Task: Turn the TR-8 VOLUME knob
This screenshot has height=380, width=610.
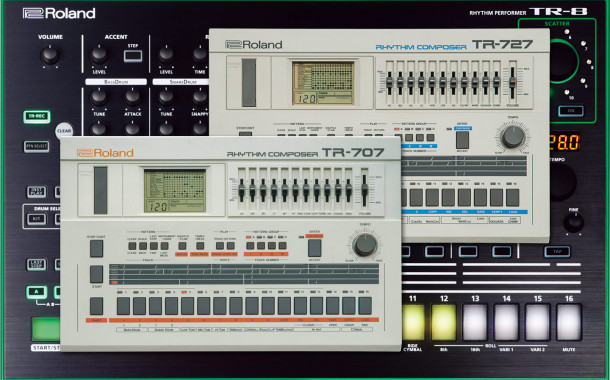Action: [x=50, y=55]
